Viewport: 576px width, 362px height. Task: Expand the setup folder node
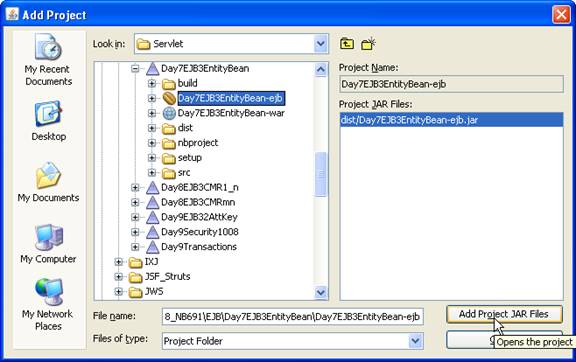click(152, 158)
